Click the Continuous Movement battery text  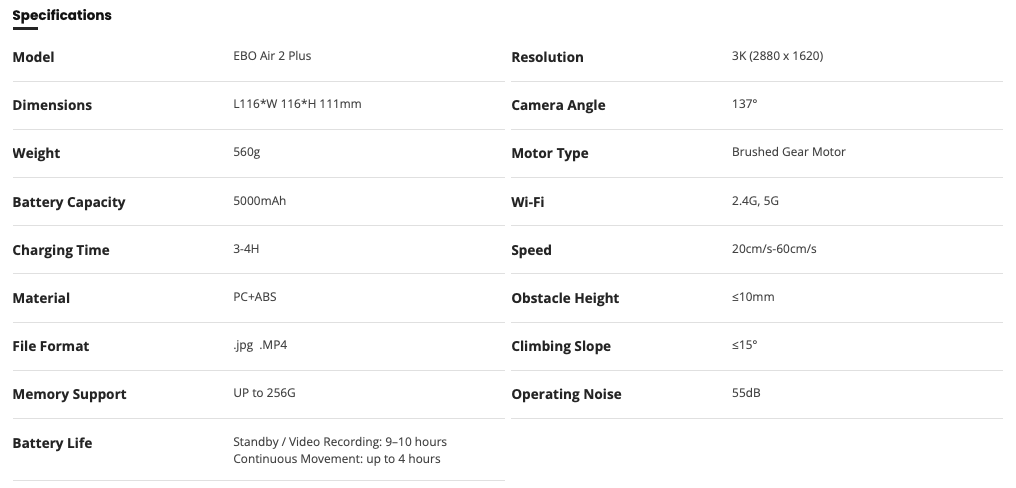click(336, 459)
